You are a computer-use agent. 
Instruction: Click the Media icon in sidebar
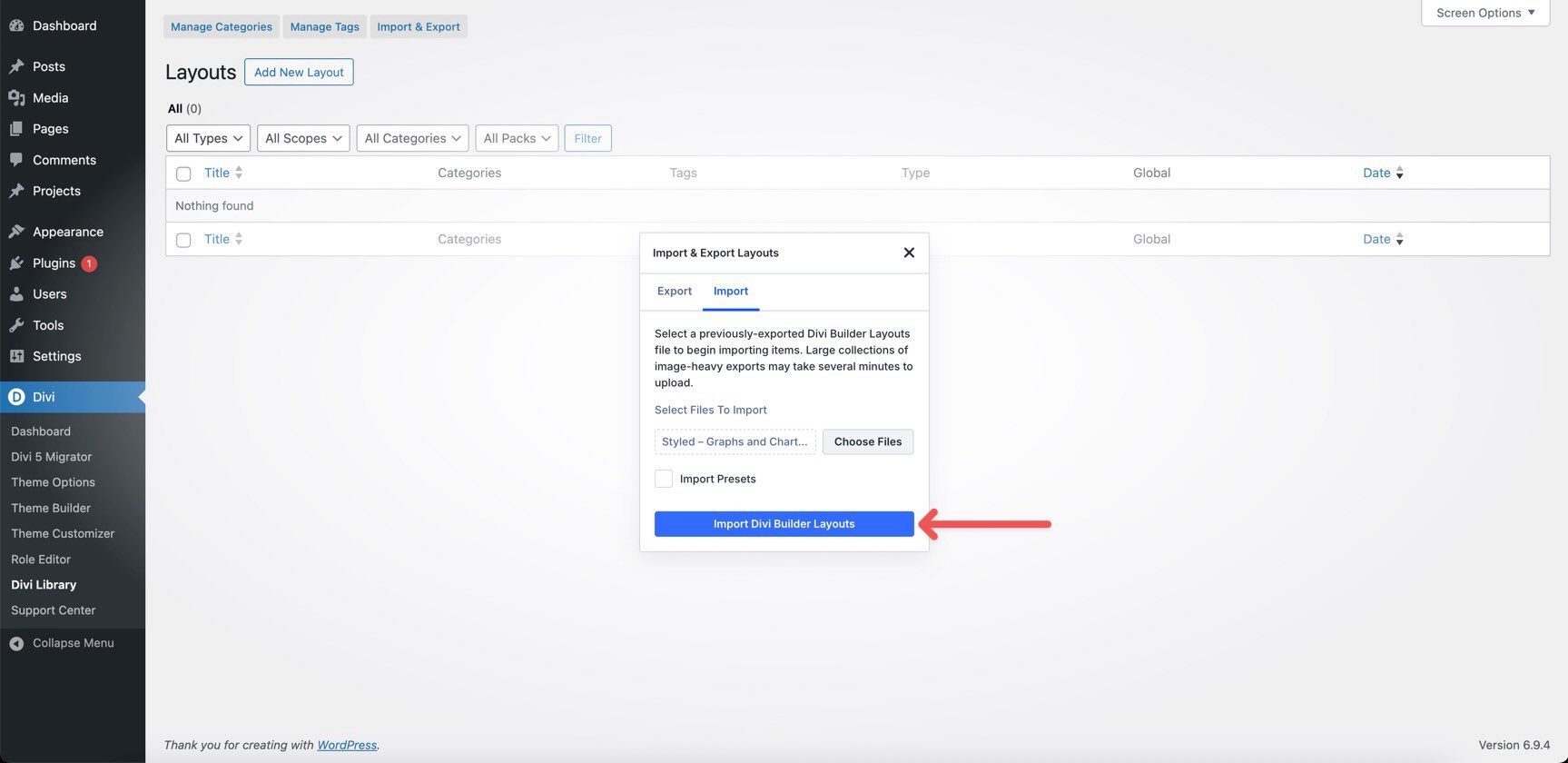[x=16, y=97]
